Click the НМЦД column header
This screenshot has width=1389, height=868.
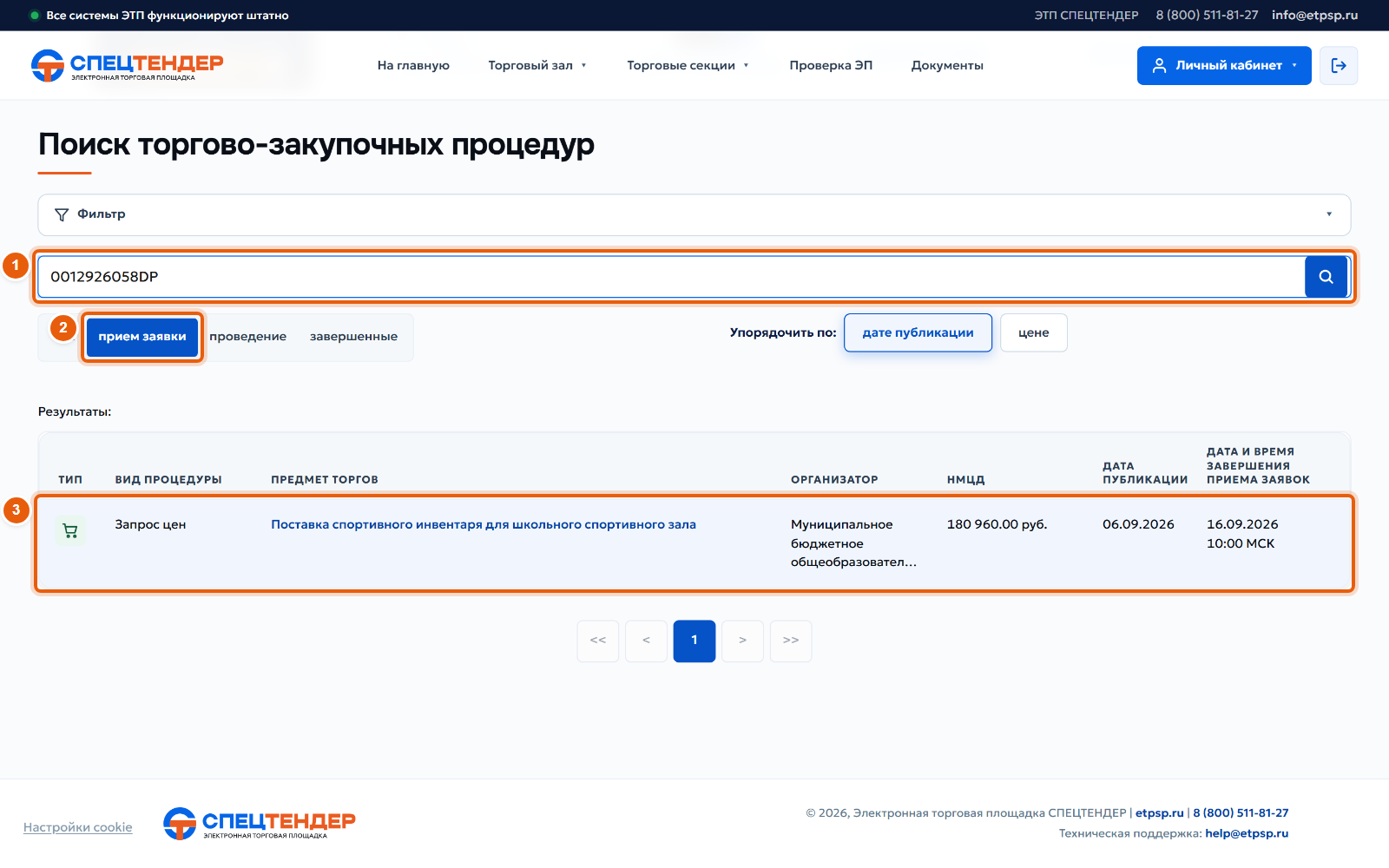click(965, 479)
